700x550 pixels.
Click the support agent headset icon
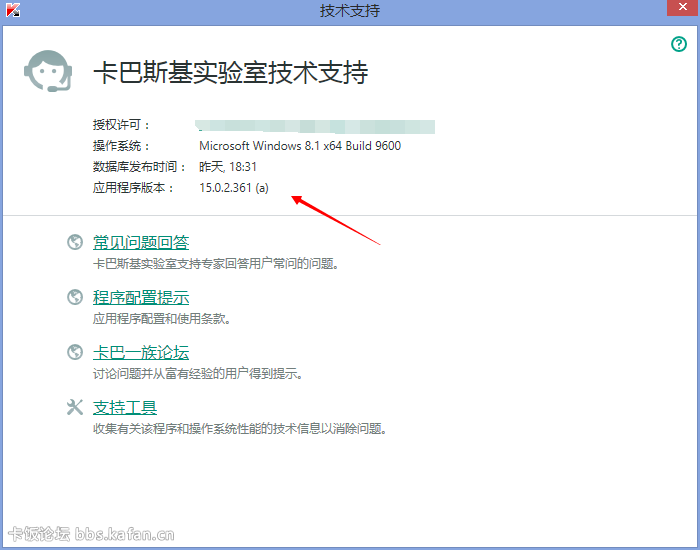pos(48,71)
